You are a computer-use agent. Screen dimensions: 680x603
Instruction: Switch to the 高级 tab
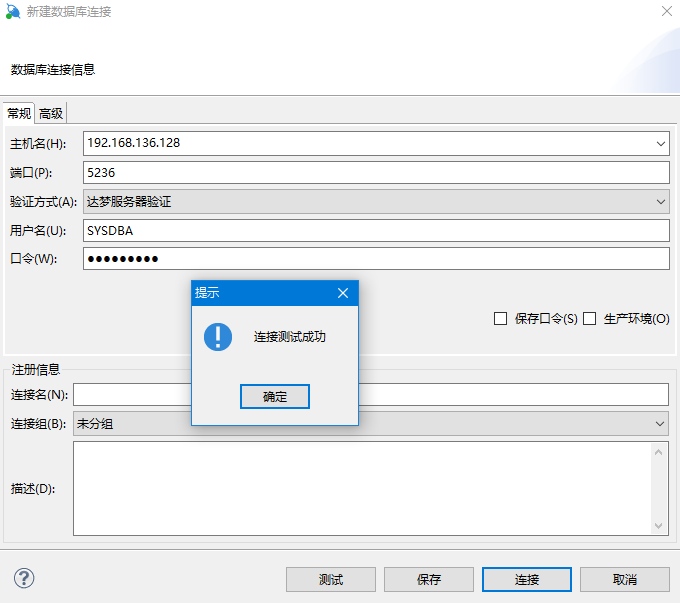coord(51,114)
